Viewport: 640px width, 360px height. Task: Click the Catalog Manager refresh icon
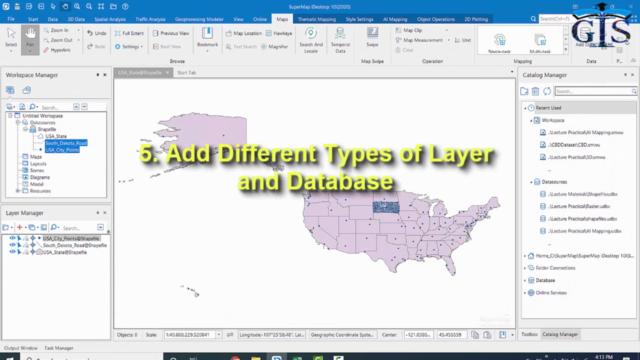[547, 91]
